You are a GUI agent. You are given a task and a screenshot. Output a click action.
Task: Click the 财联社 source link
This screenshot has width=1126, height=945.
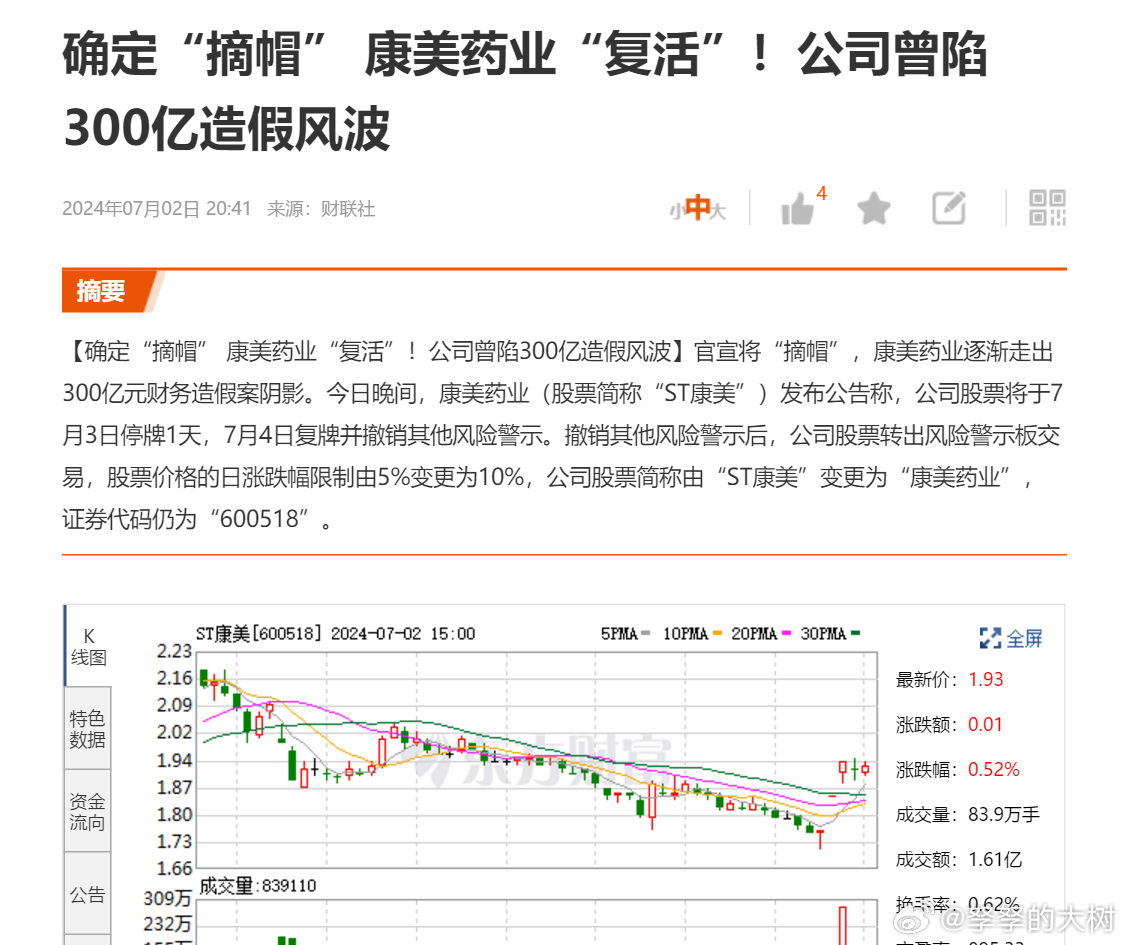348,209
